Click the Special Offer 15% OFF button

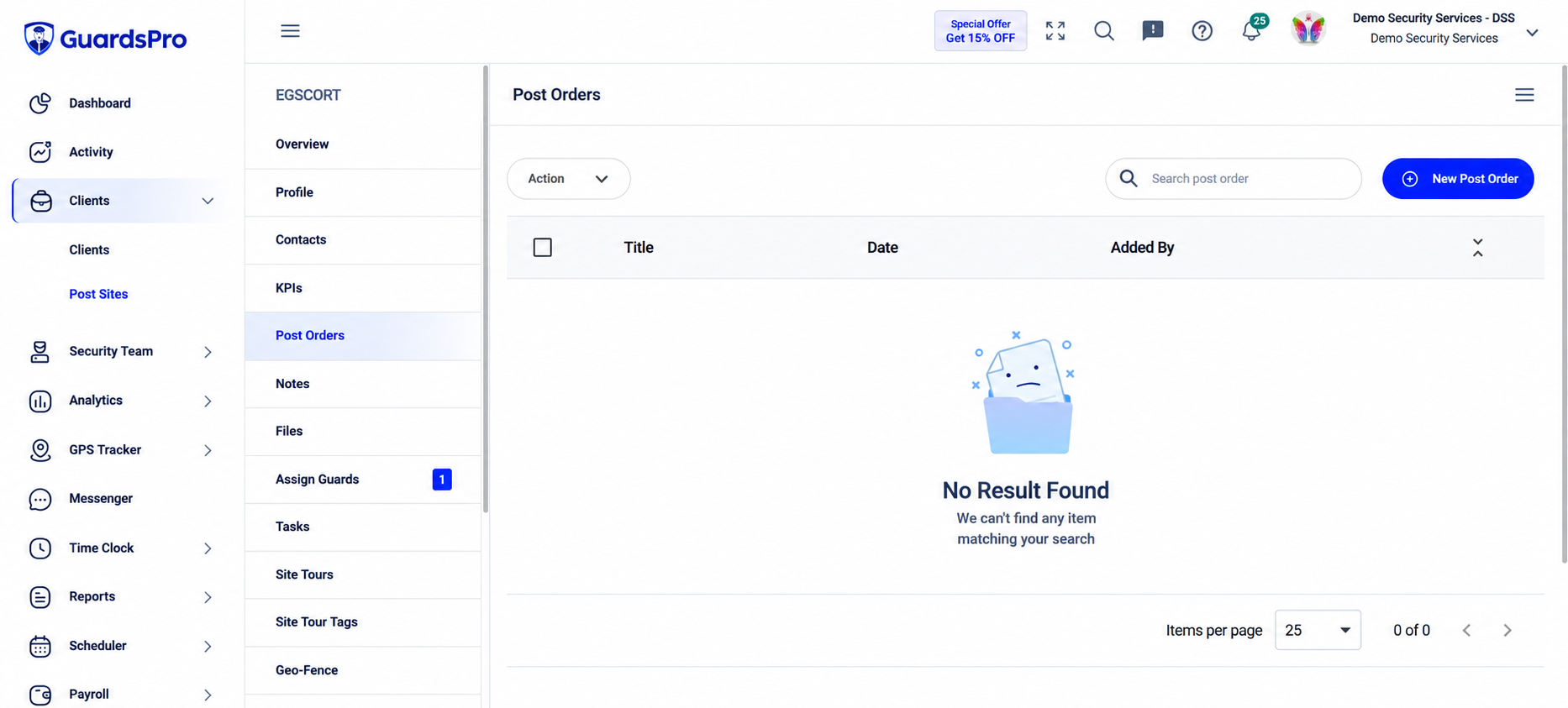pyautogui.click(x=980, y=31)
